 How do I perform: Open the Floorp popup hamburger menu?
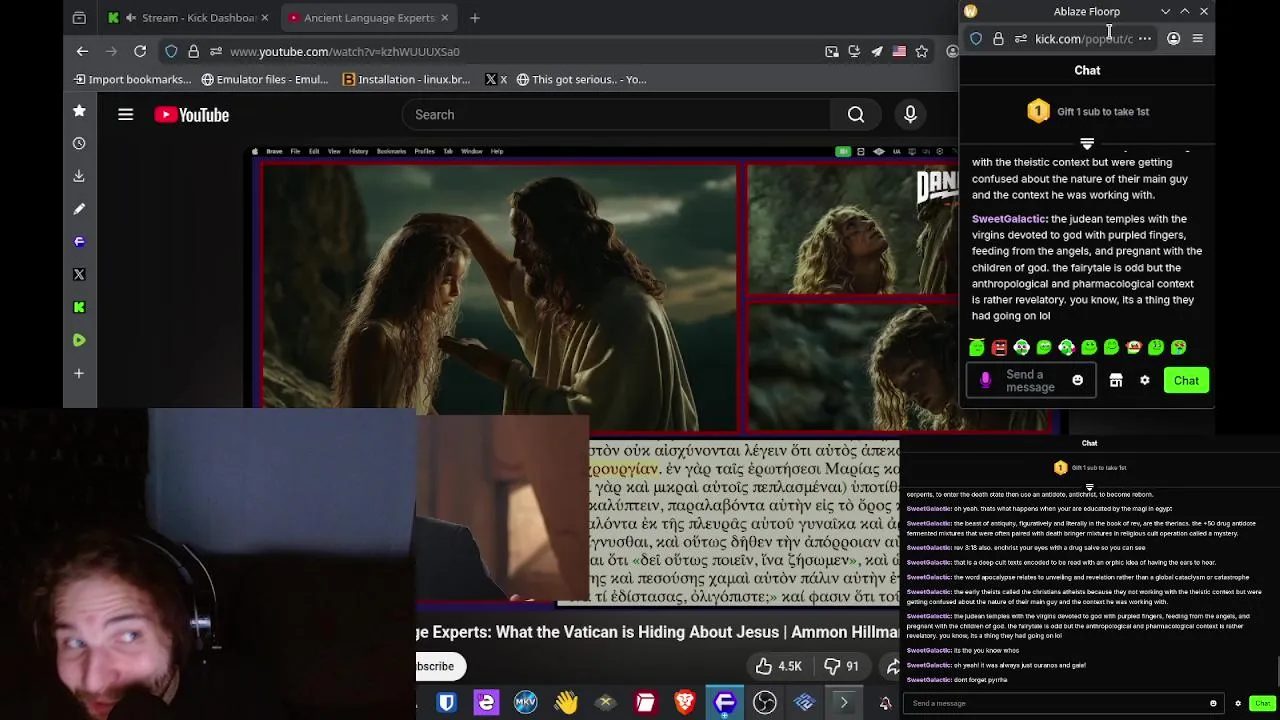pyautogui.click(x=1198, y=39)
